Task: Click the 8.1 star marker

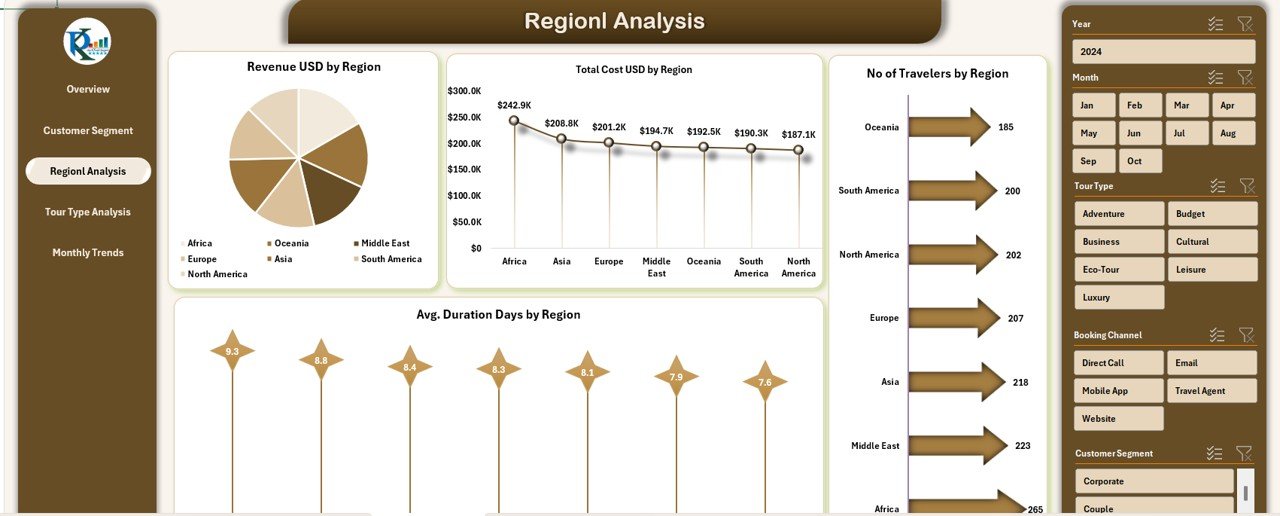Action: point(587,372)
